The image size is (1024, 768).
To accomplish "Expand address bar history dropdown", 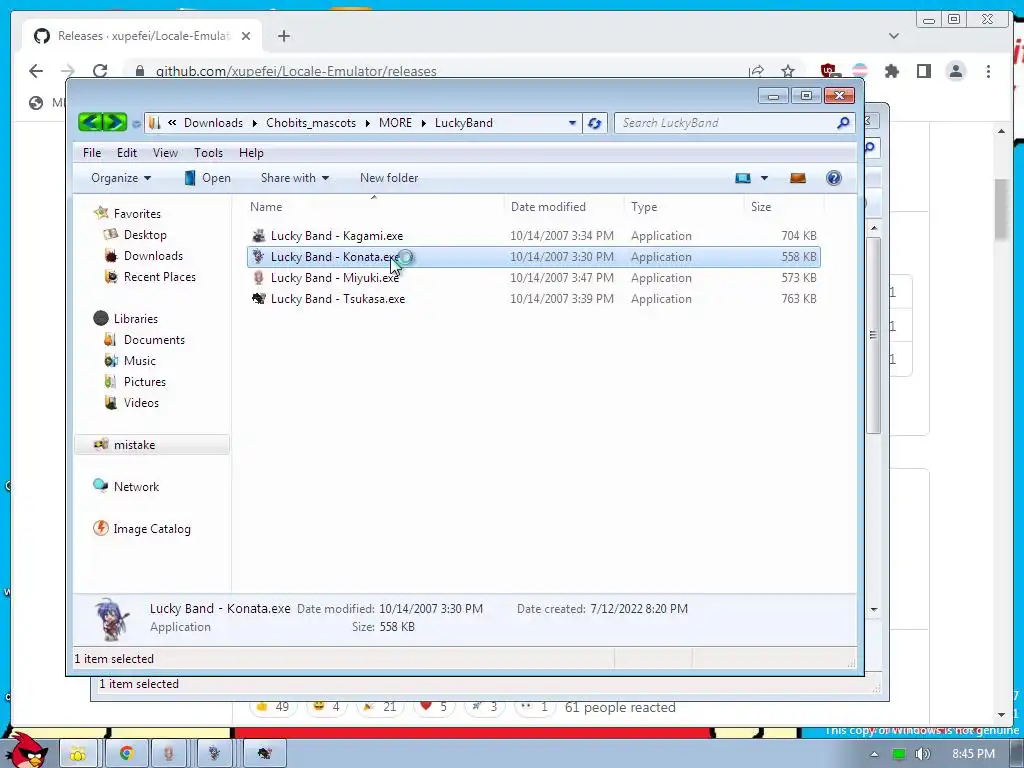I will (572, 123).
